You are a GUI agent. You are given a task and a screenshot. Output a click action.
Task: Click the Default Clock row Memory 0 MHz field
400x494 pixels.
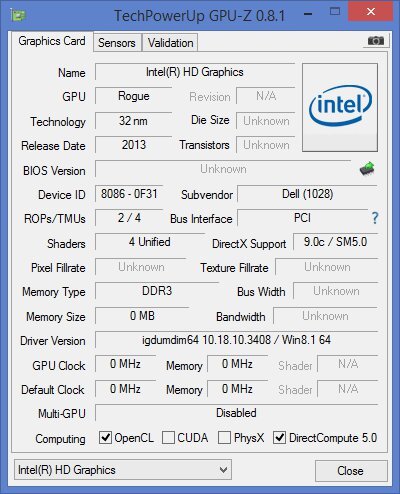[x=237, y=389]
